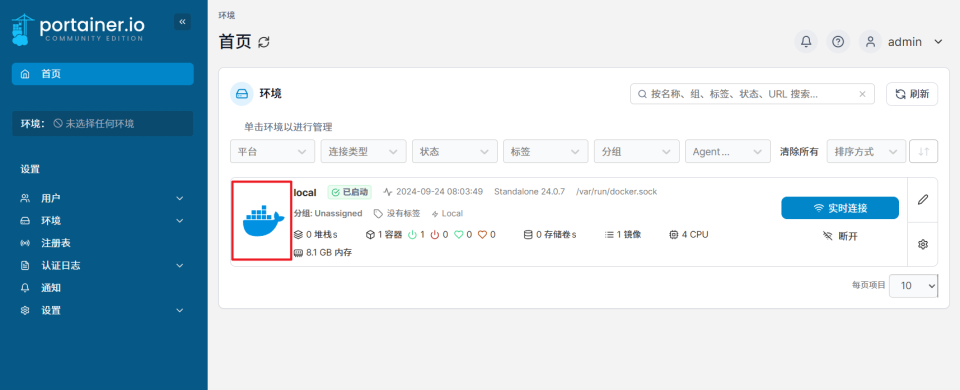960x390 pixels.
Task: Change items per page dropdown 10
Action: click(x=913, y=285)
